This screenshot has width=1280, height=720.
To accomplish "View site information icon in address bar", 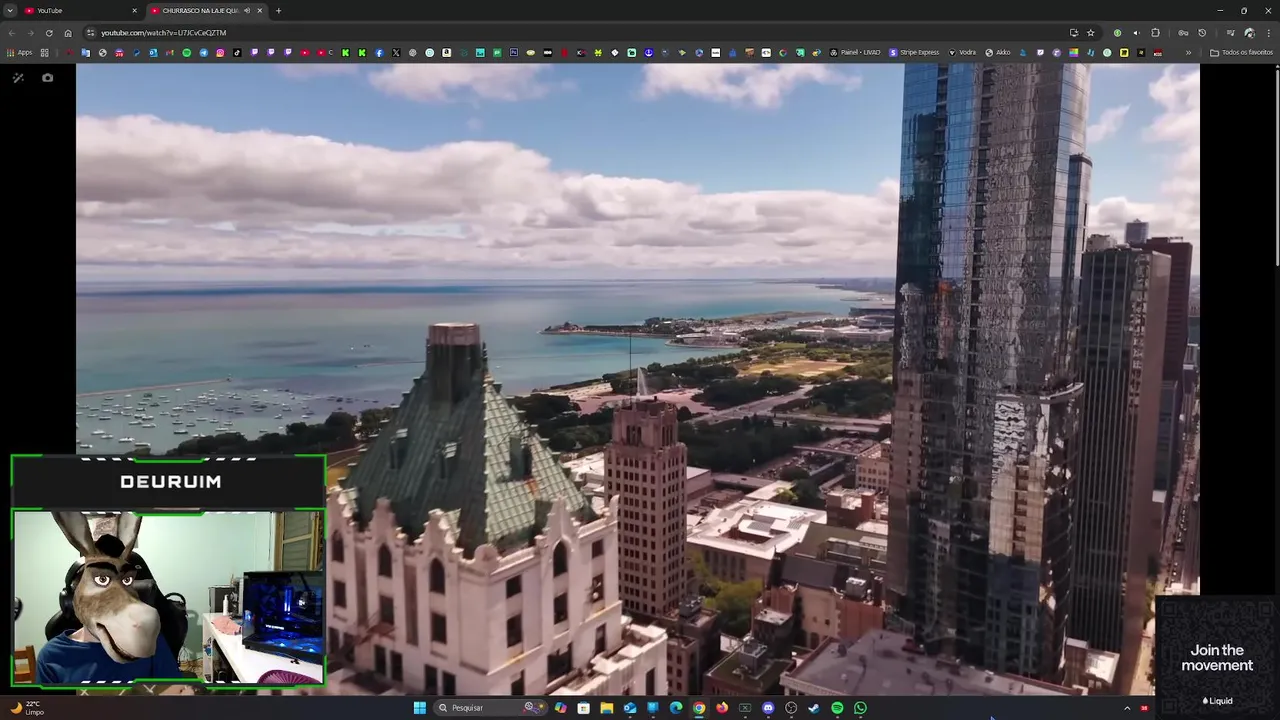I will pyautogui.click(x=91, y=33).
